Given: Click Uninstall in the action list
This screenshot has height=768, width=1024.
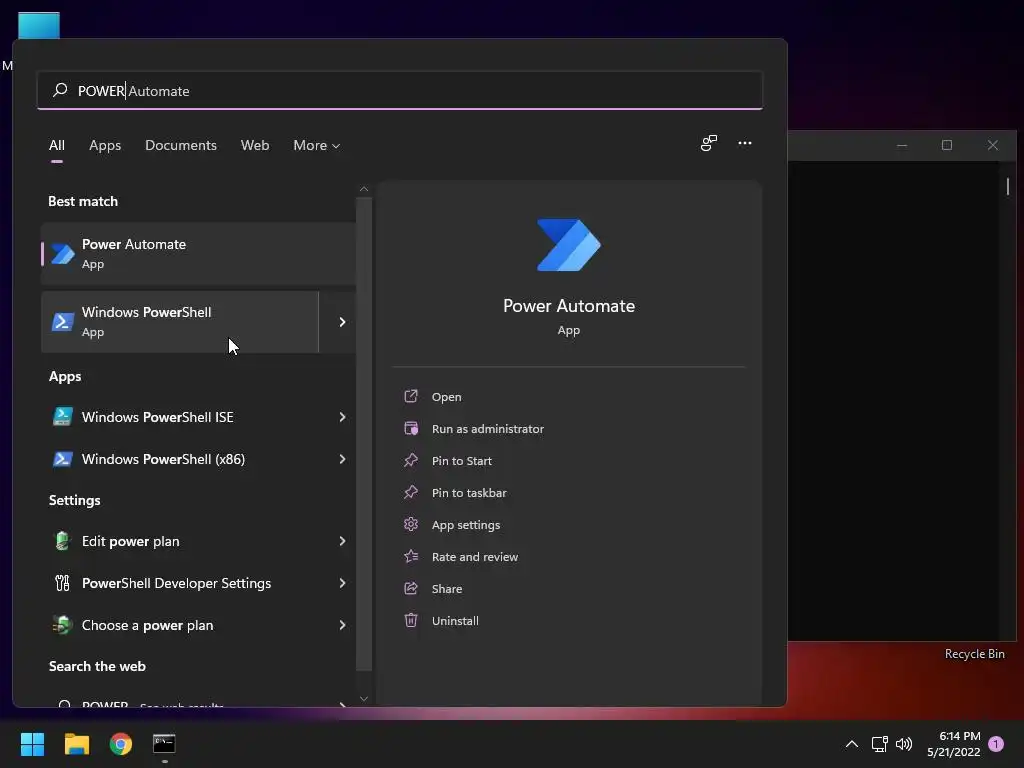Looking at the screenshot, I should tap(455, 620).
